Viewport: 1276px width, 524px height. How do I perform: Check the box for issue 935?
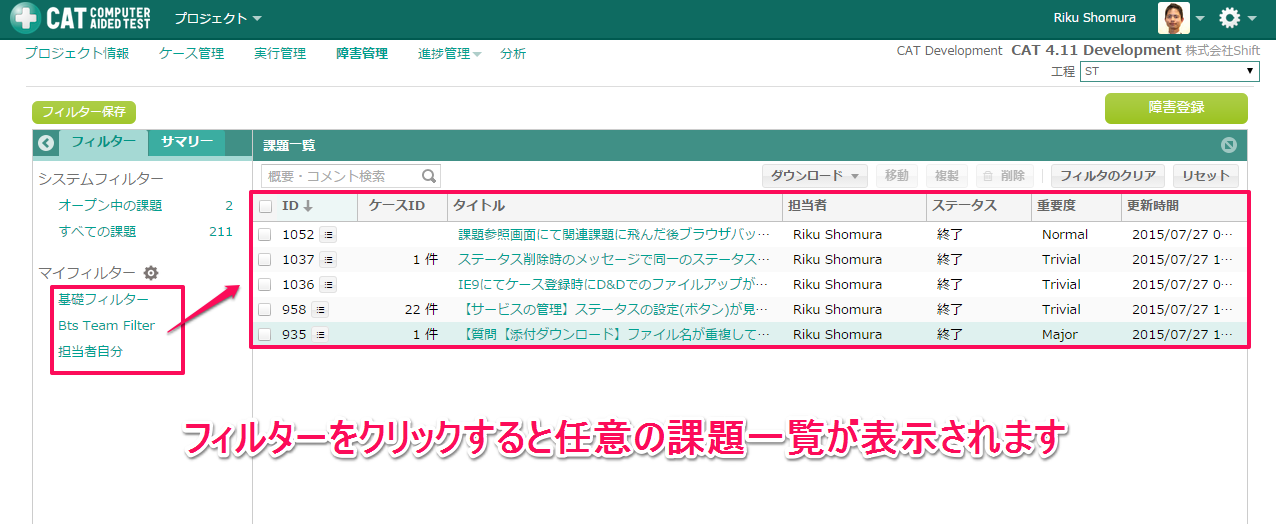[x=265, y=335]
